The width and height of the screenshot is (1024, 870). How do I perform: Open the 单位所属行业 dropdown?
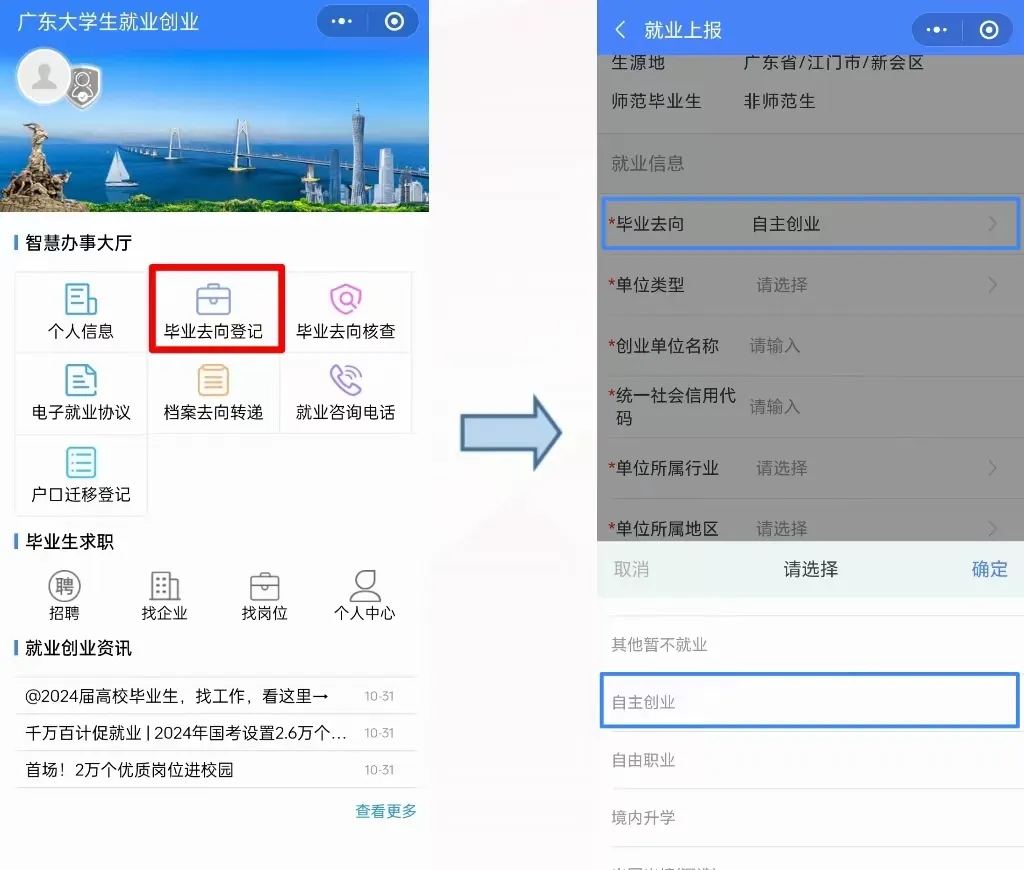click(x=810, y=468)
